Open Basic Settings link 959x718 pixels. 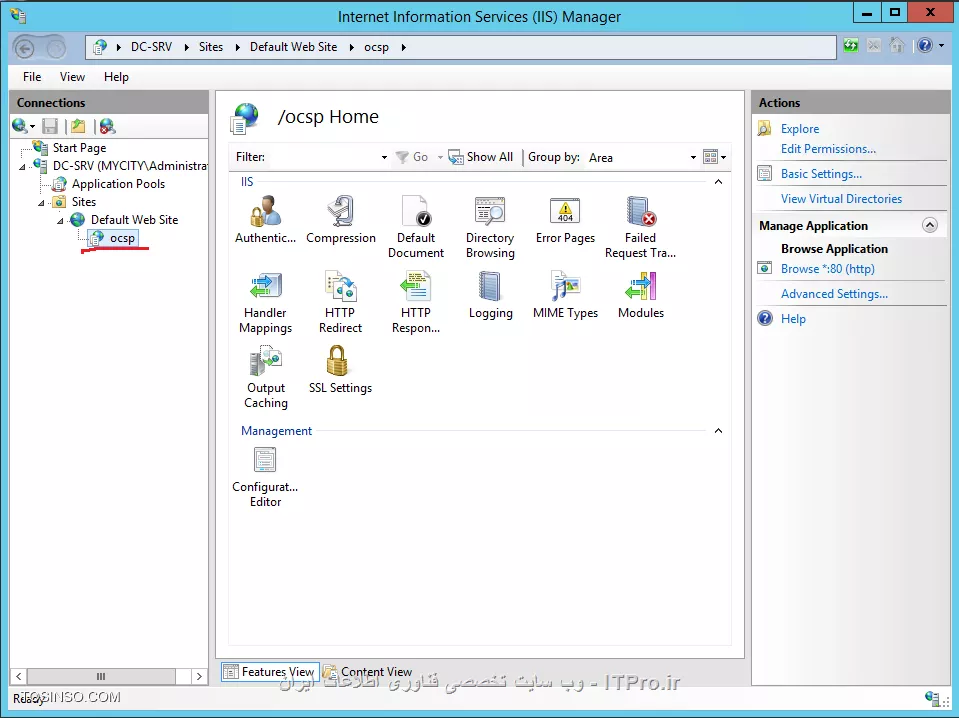[821, 174]
